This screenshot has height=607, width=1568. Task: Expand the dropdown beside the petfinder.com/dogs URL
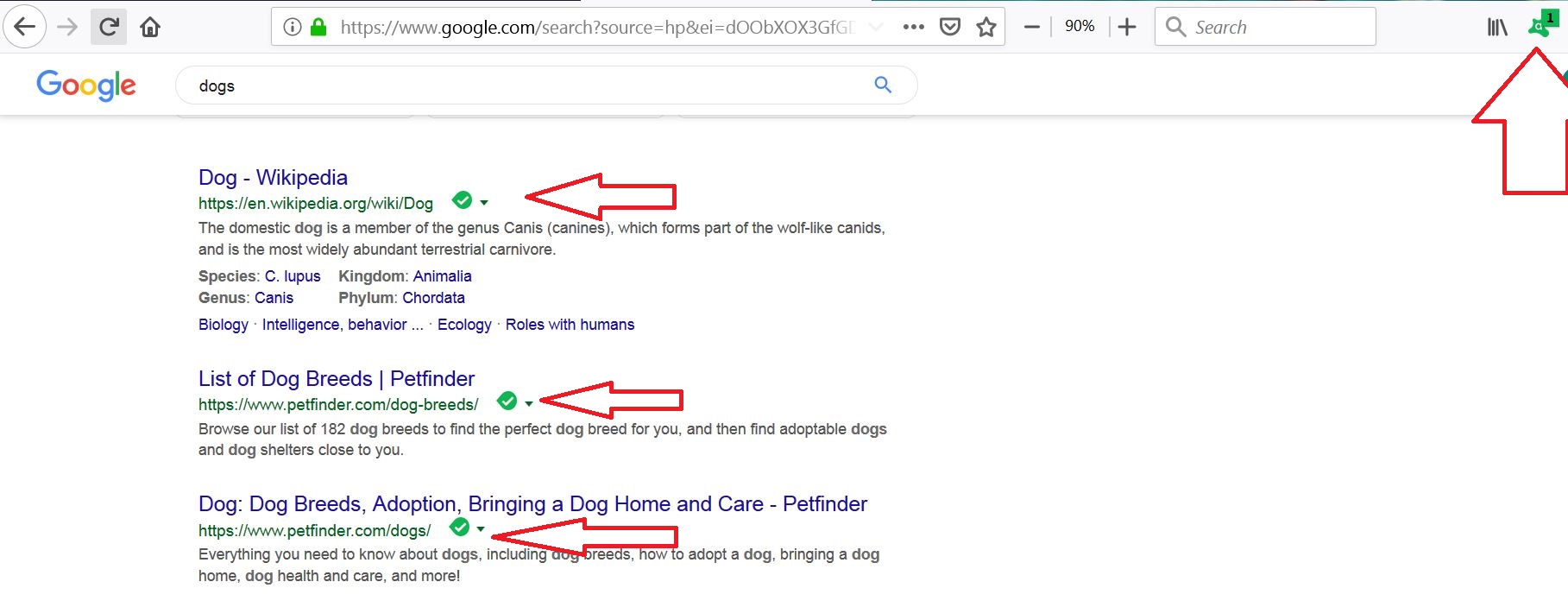click(481, 529)
